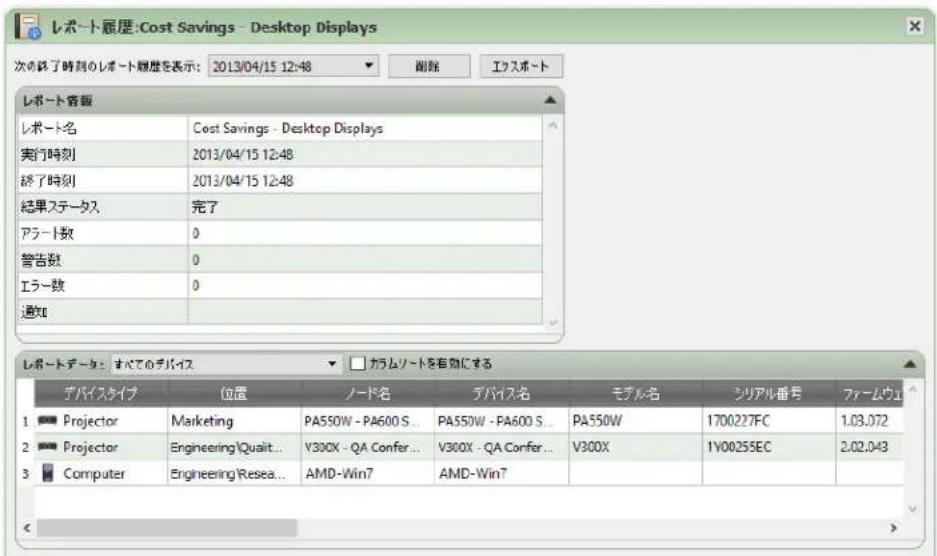Select V300X - QA Confer... device name cell

(501, 447)
